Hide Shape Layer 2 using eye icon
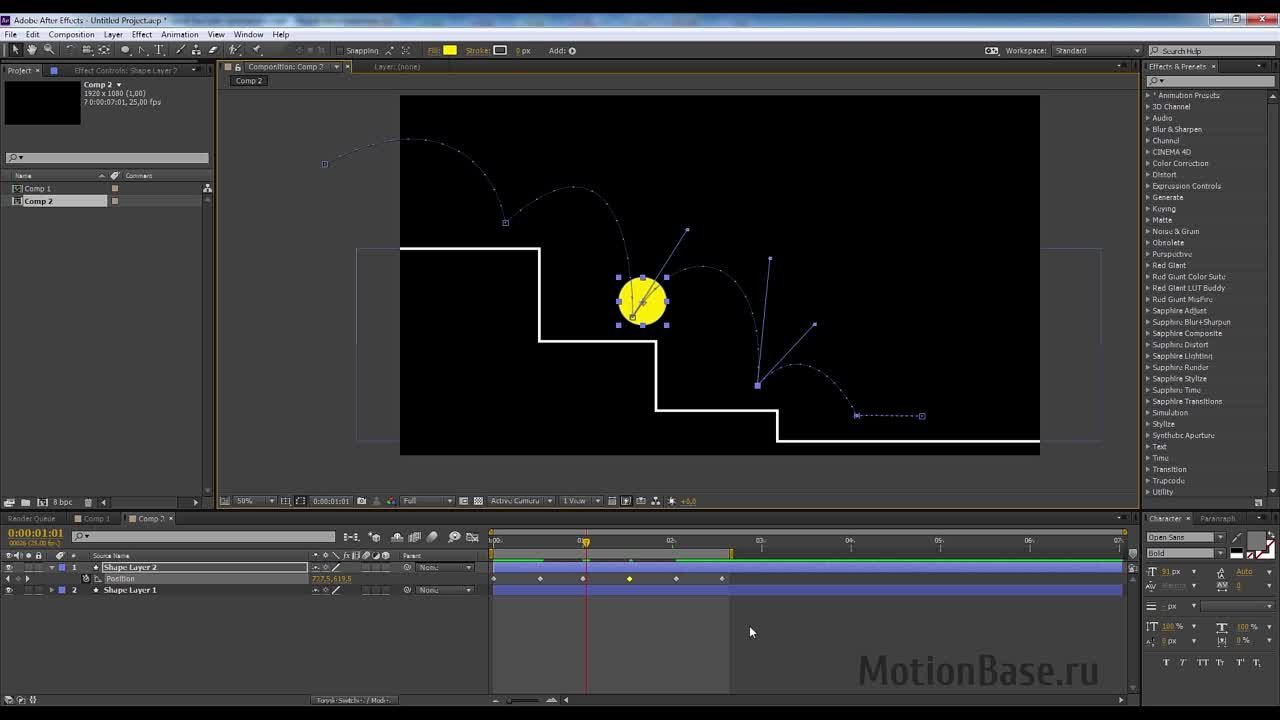This screenshot has height=720, width=1280. point(9,568)
